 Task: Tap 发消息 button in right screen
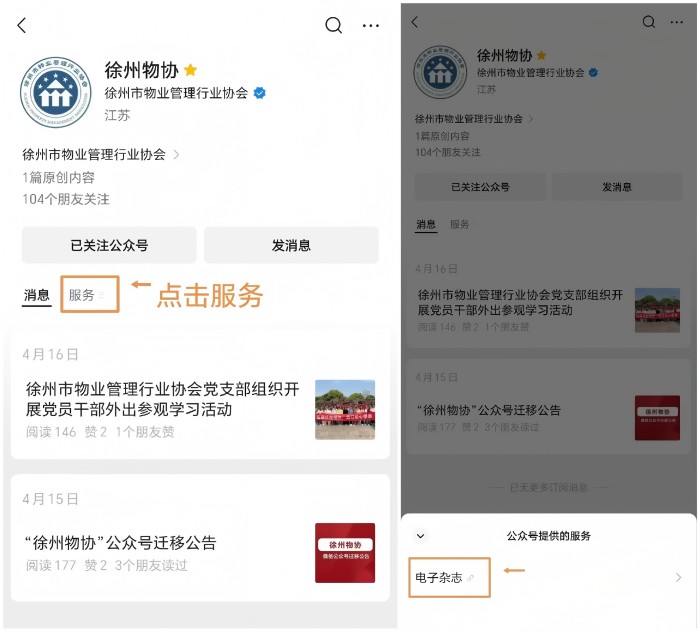(617, 187)
